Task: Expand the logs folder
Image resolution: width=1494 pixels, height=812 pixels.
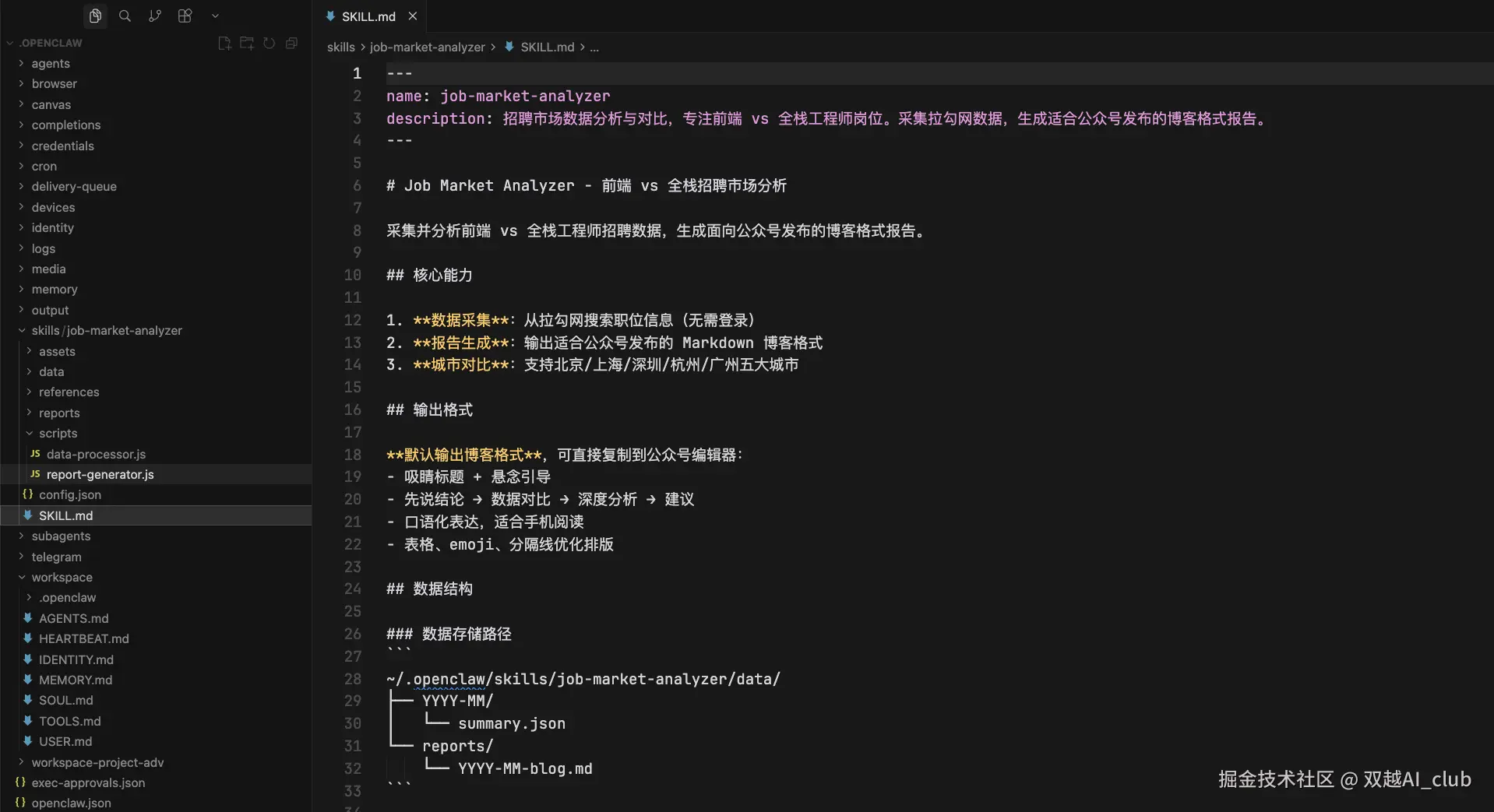Action: pos(44,249)
